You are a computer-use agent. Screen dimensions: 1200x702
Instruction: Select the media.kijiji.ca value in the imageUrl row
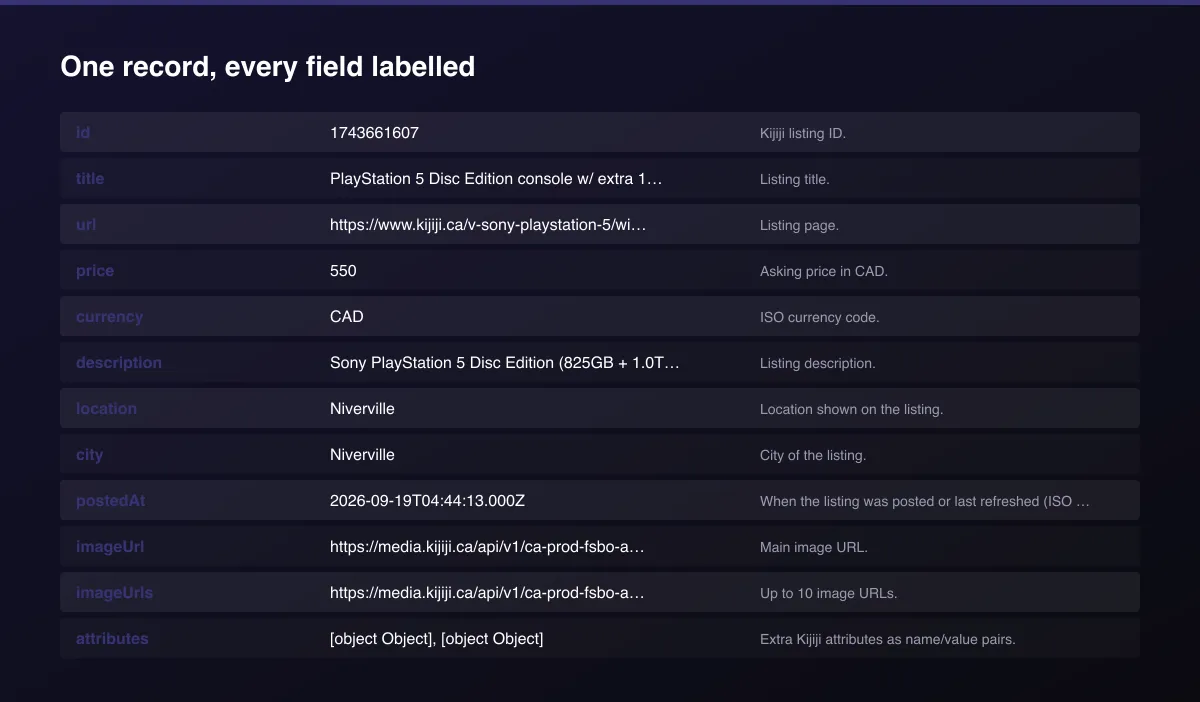pos(487,546)
